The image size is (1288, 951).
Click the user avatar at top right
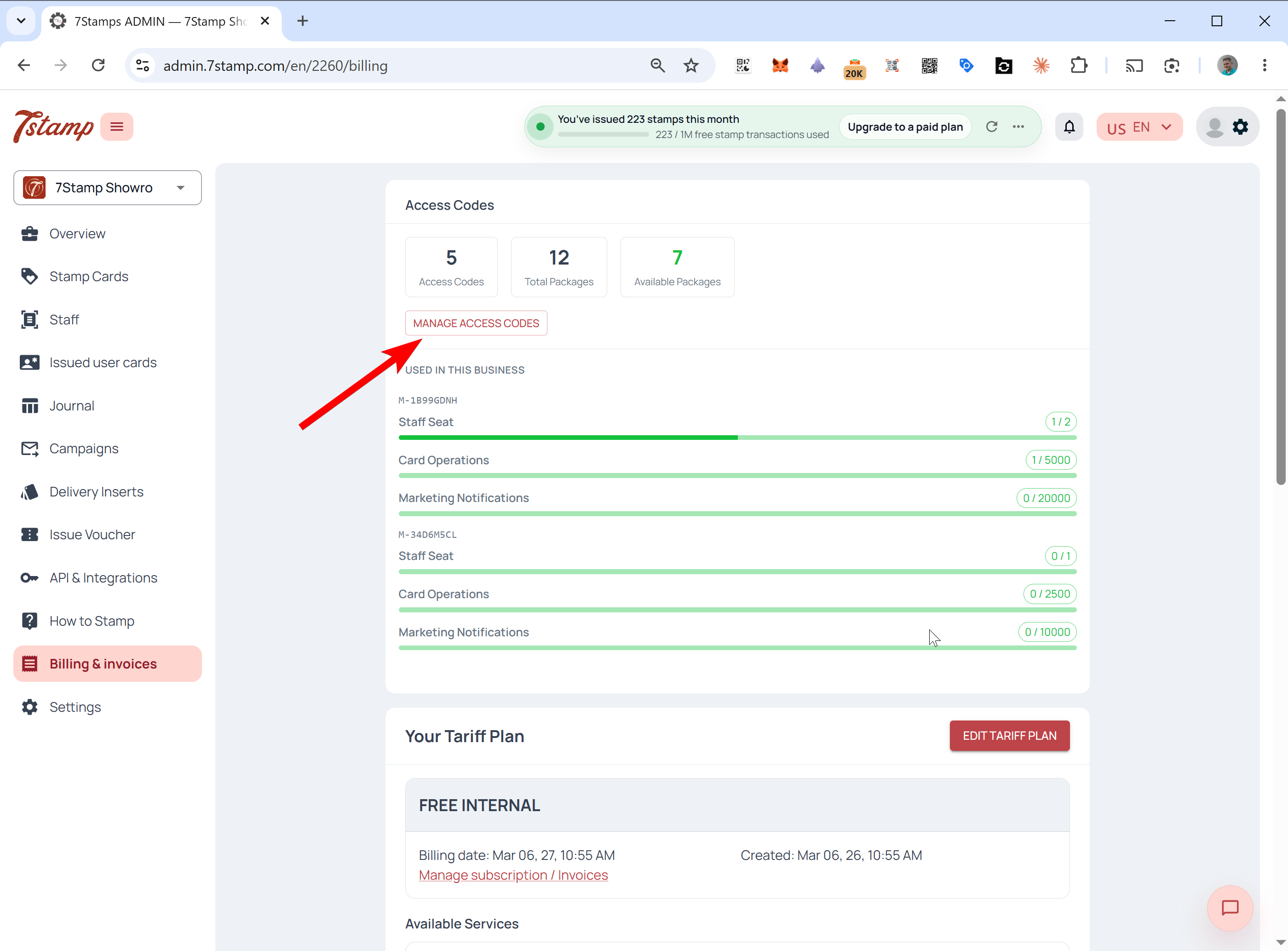click(1214, 127)
